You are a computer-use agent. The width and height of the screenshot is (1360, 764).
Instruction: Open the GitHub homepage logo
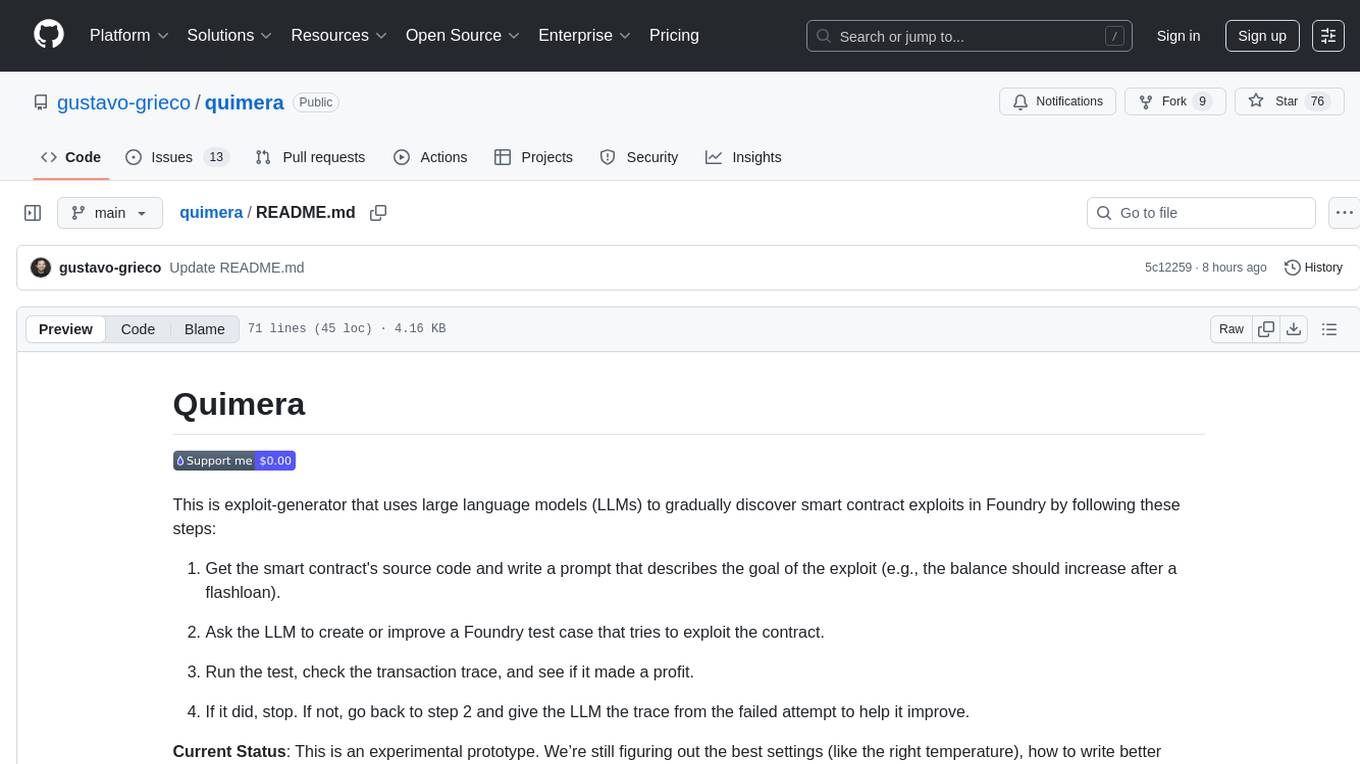coord(49,35)
